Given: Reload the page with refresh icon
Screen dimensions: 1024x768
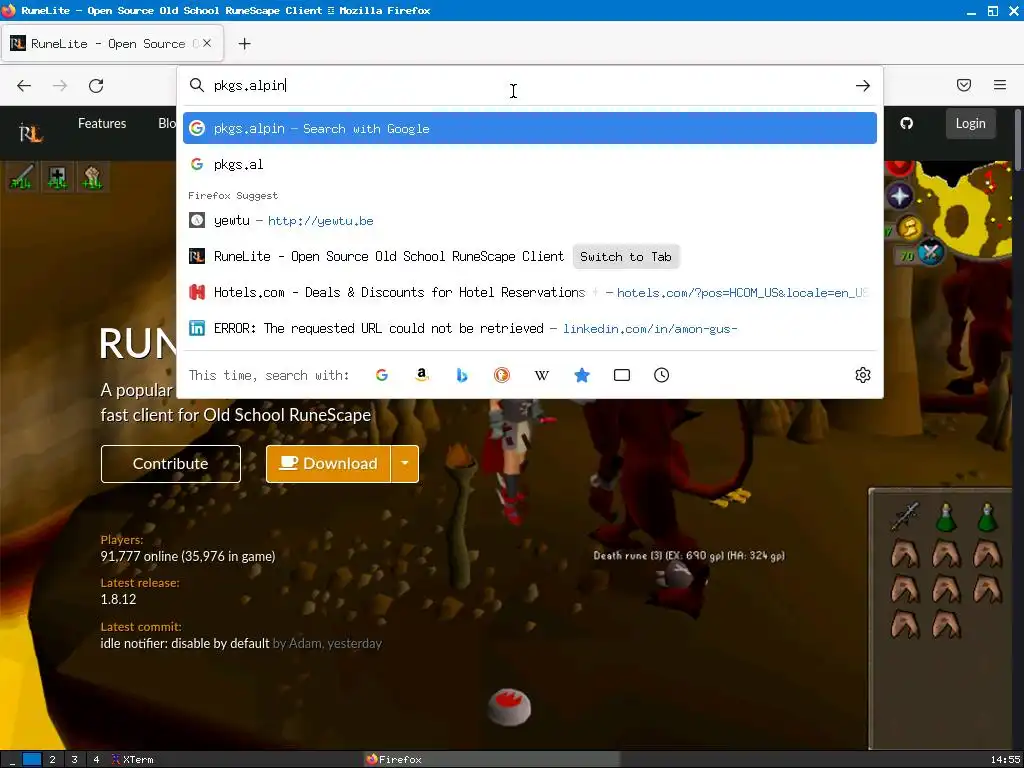Looking at the screenshot, I should [96, 86].
